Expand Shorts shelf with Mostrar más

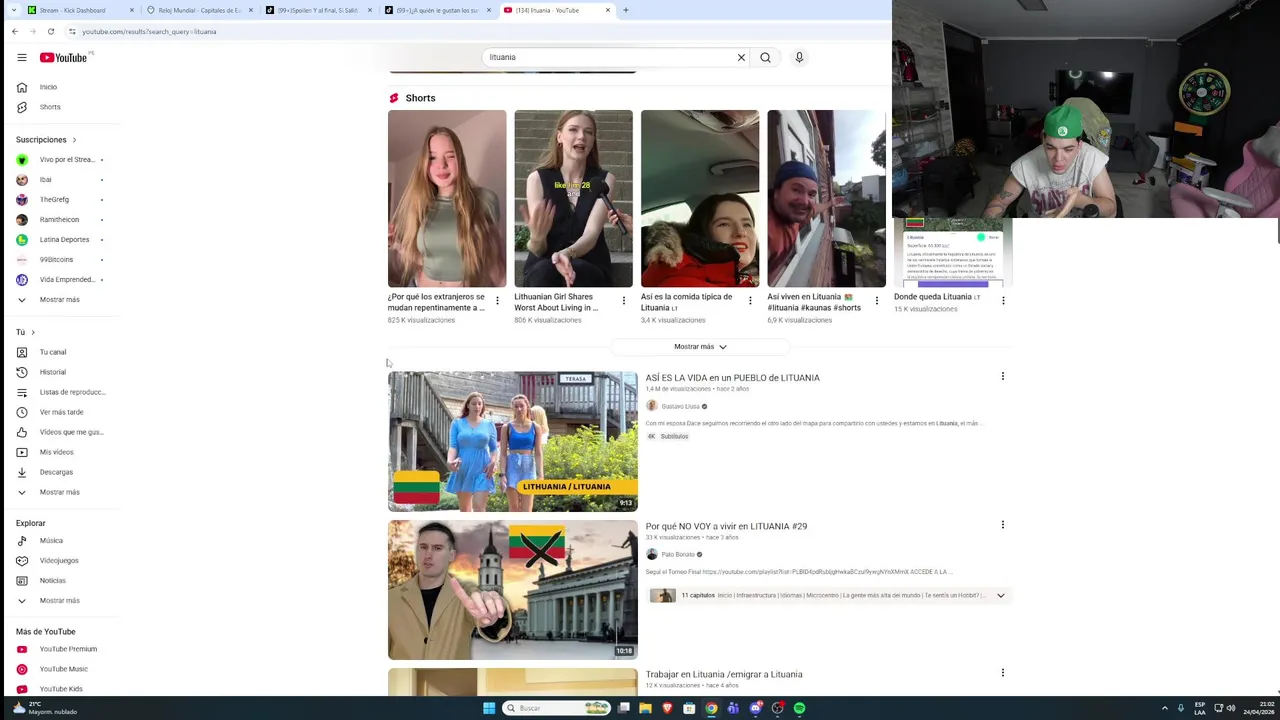click(x=700, y=346)
